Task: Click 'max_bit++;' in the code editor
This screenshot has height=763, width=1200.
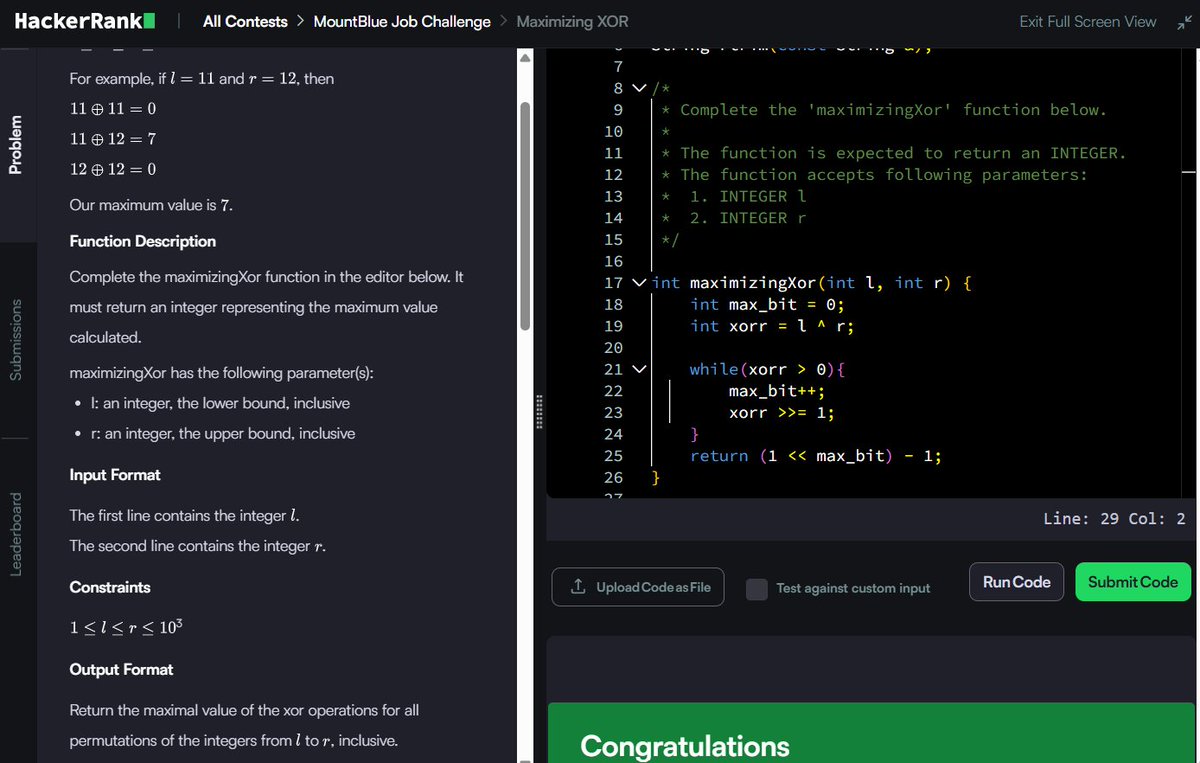Action: coord(777,391)
